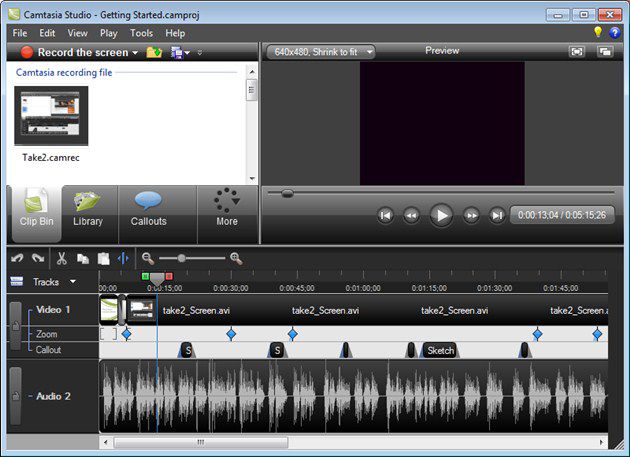Switch to the Clip Bin tab
Image resolution: width=630 pixels, height=457 pixels.
click(x=37, y=214)
